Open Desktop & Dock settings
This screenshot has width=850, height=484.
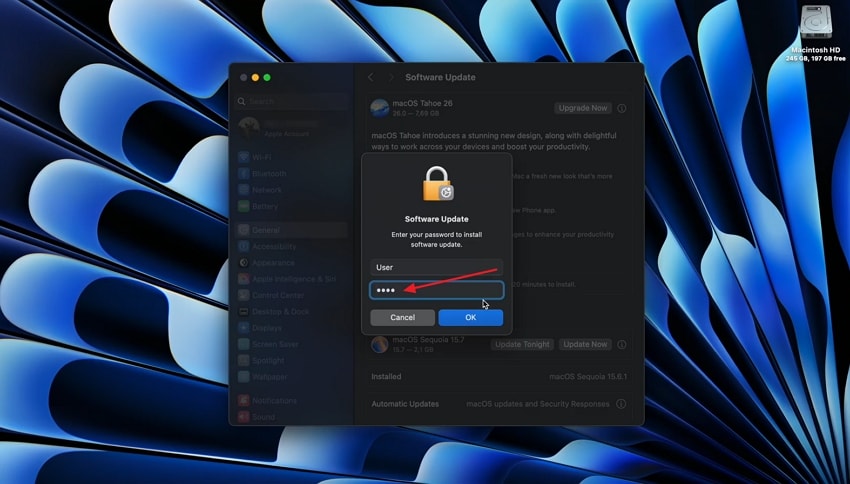(292, 312)
